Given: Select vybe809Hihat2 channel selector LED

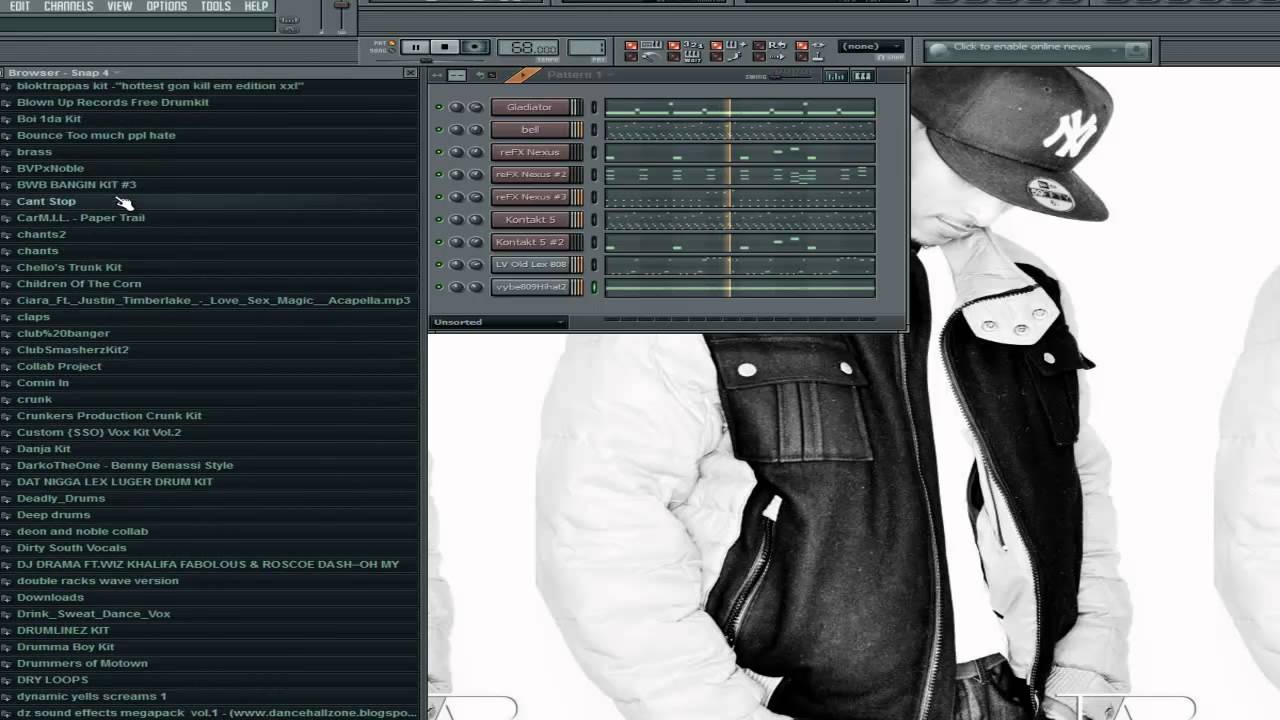Looking at the screenshot, I should 594,287.
